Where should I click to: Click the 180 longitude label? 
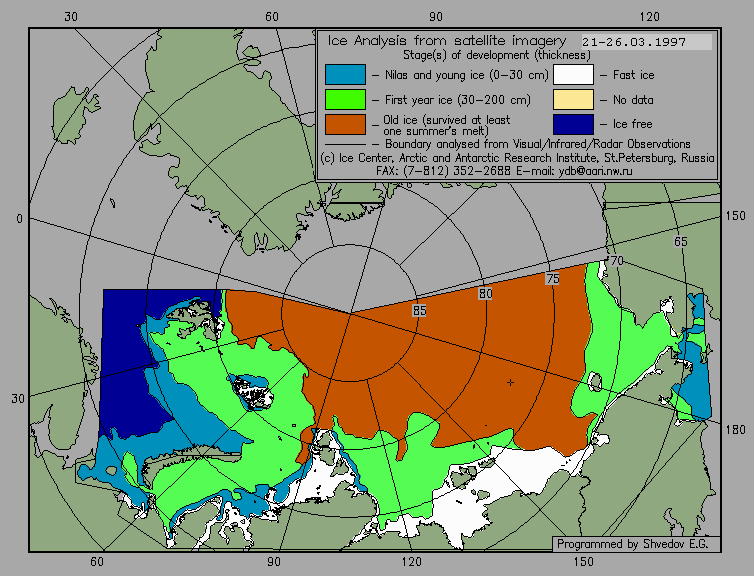(735, 430)
